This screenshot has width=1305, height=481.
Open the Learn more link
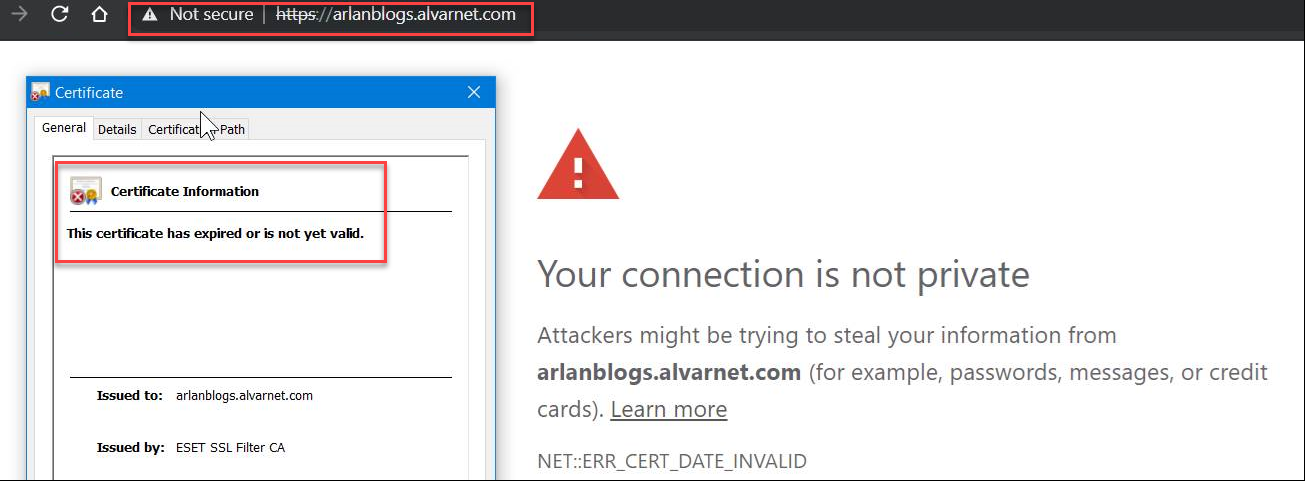point(669,410)
